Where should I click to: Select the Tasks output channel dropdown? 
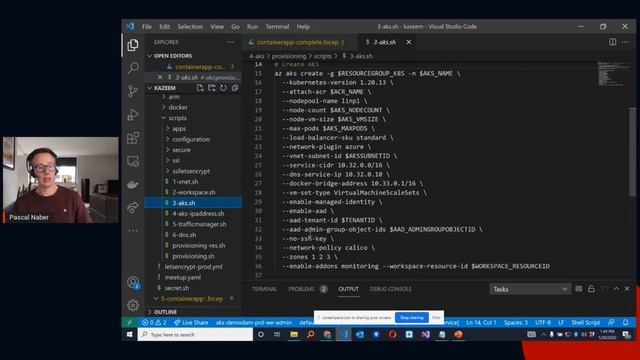click(530, 289)
